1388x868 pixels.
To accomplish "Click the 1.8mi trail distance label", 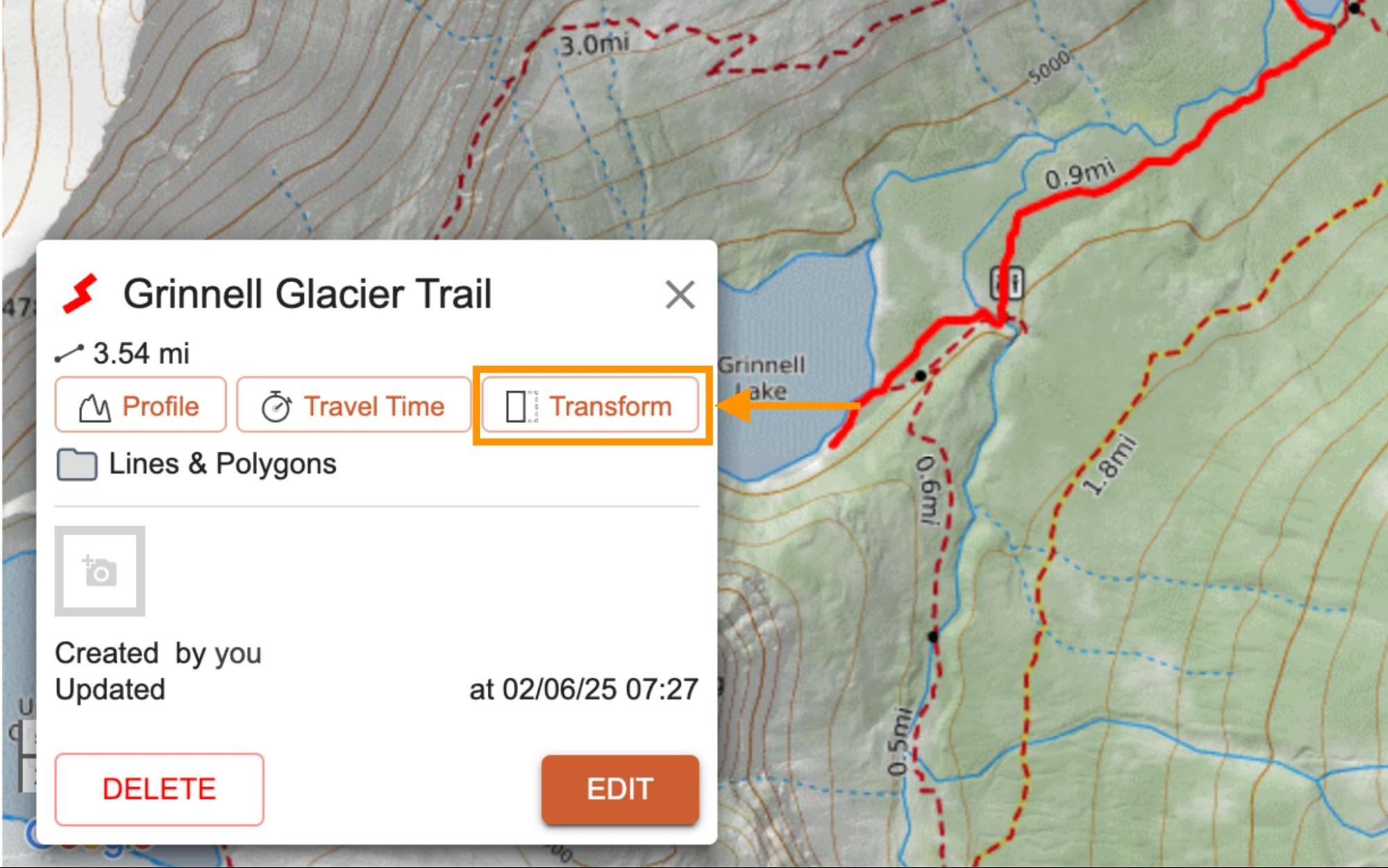I will pyautogui.click(x=1110, y=465).
